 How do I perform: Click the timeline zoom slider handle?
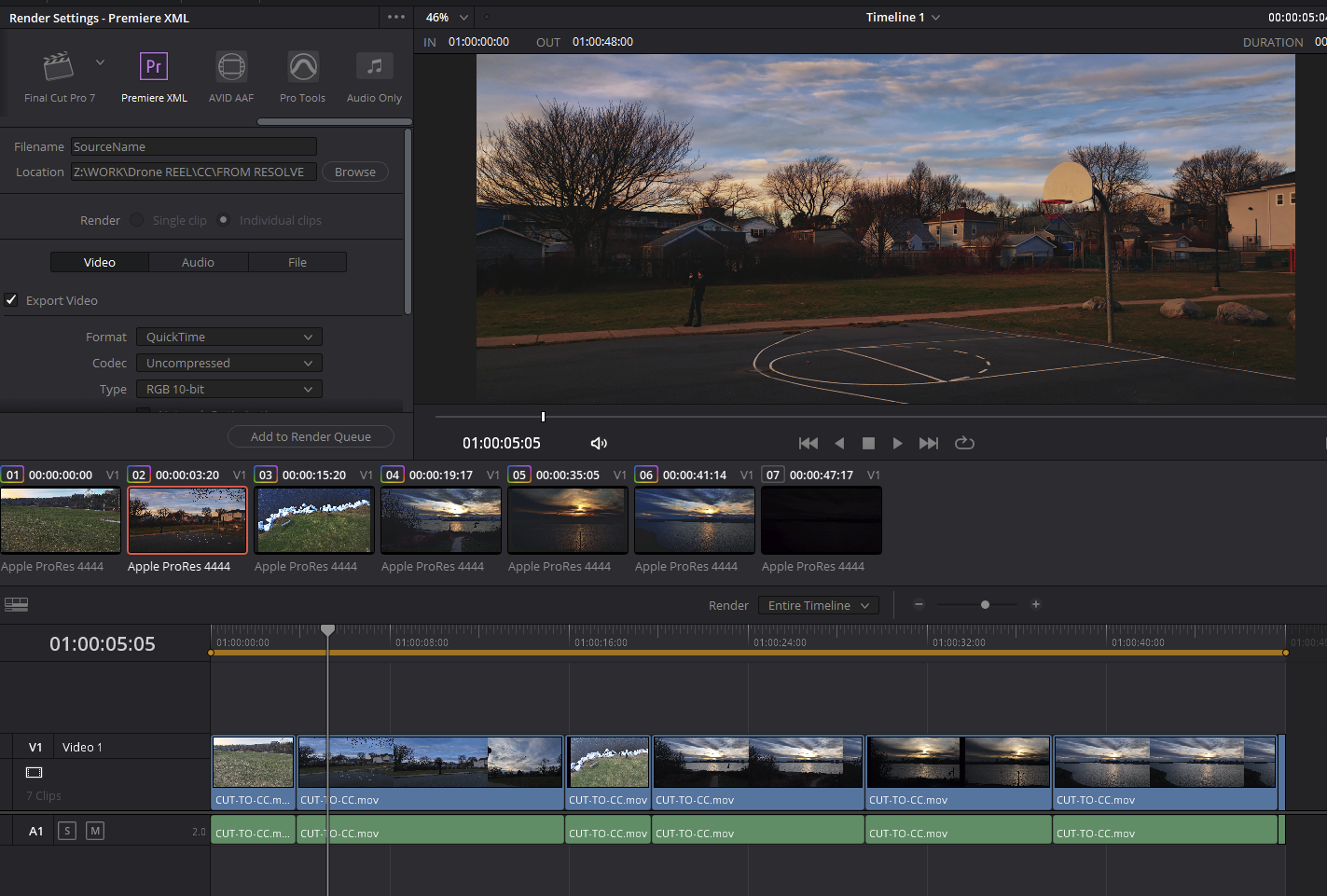point(985,605)
